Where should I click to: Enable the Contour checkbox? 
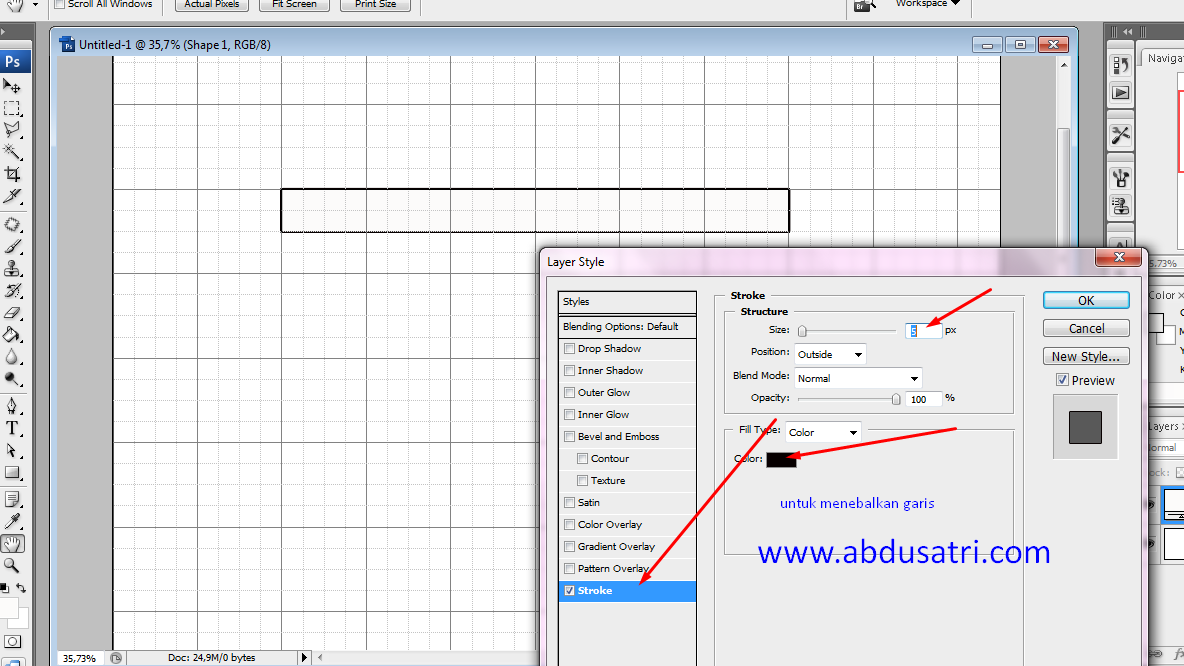[x=582, y=458]
